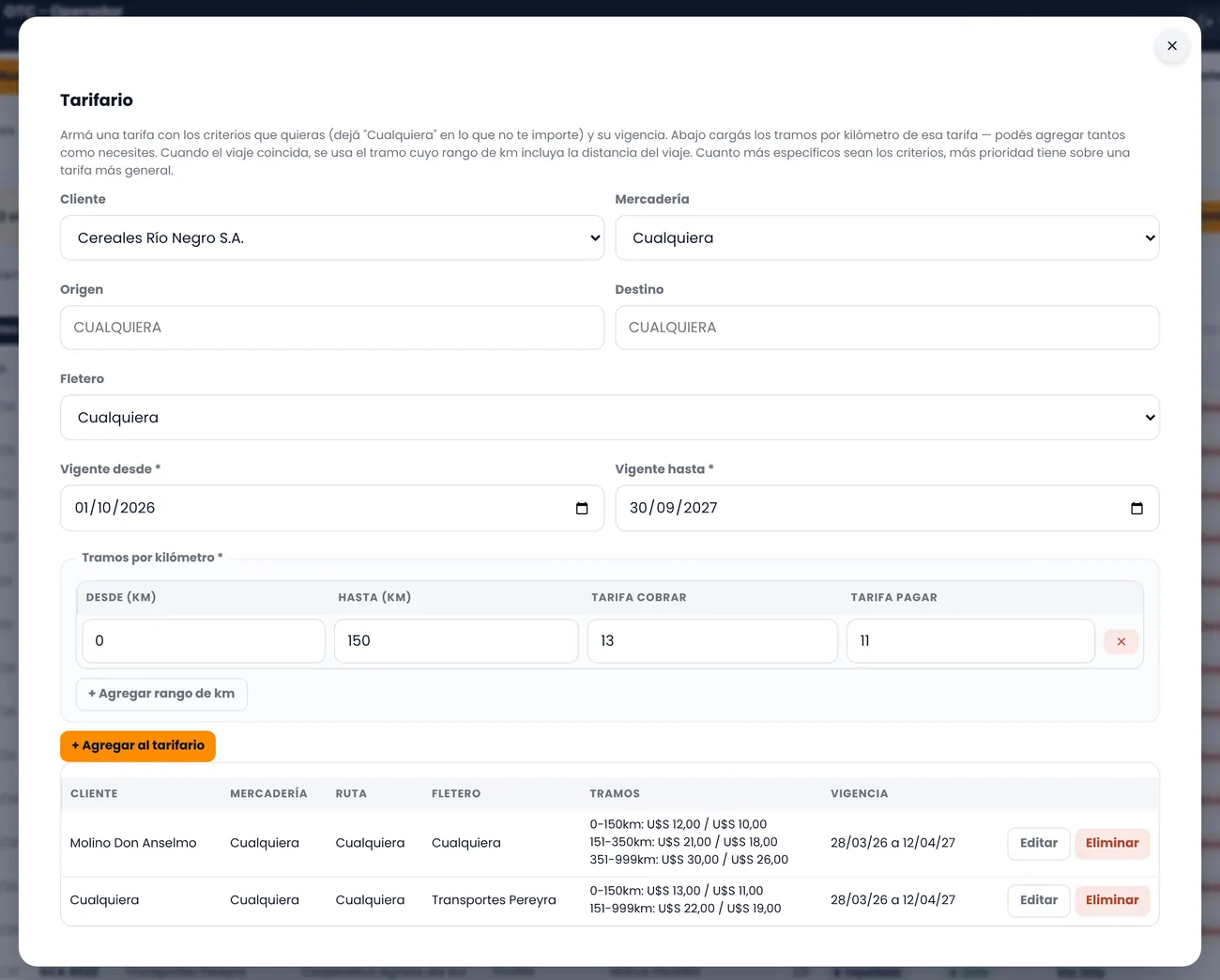Click the Origen input field
1220x980 pixels.
(332, 328)
